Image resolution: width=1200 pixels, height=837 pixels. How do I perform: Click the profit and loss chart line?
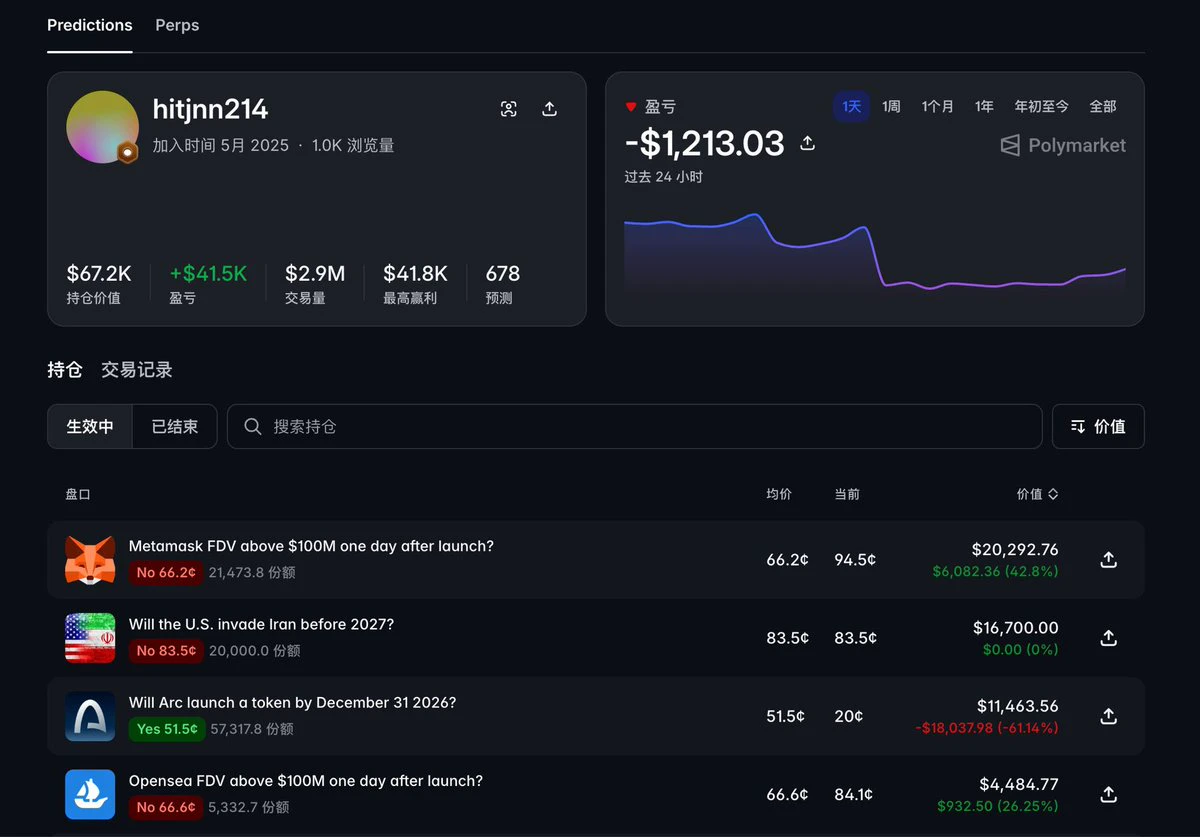(875, 253)
